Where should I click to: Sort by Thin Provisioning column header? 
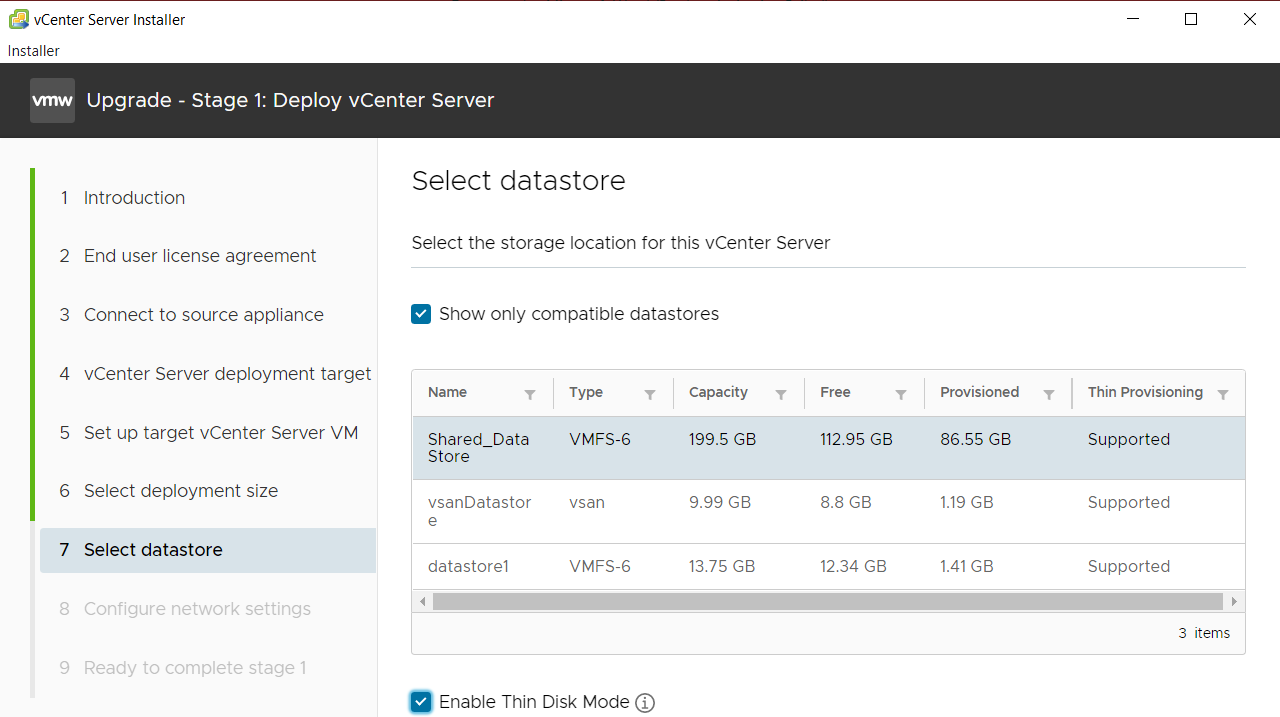click(x=1145, y=392)
